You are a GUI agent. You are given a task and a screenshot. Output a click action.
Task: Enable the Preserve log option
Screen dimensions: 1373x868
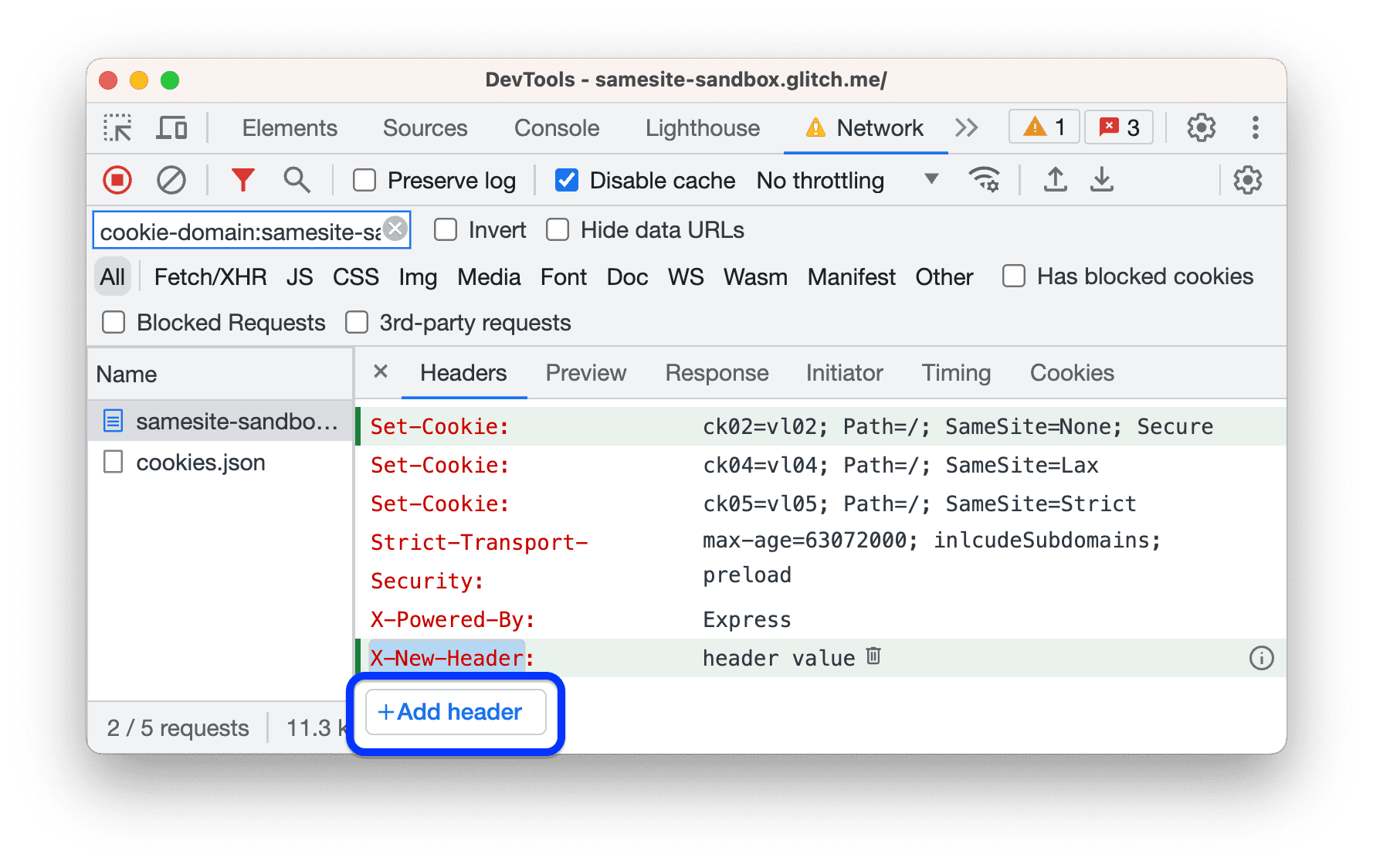pos(364,180)
